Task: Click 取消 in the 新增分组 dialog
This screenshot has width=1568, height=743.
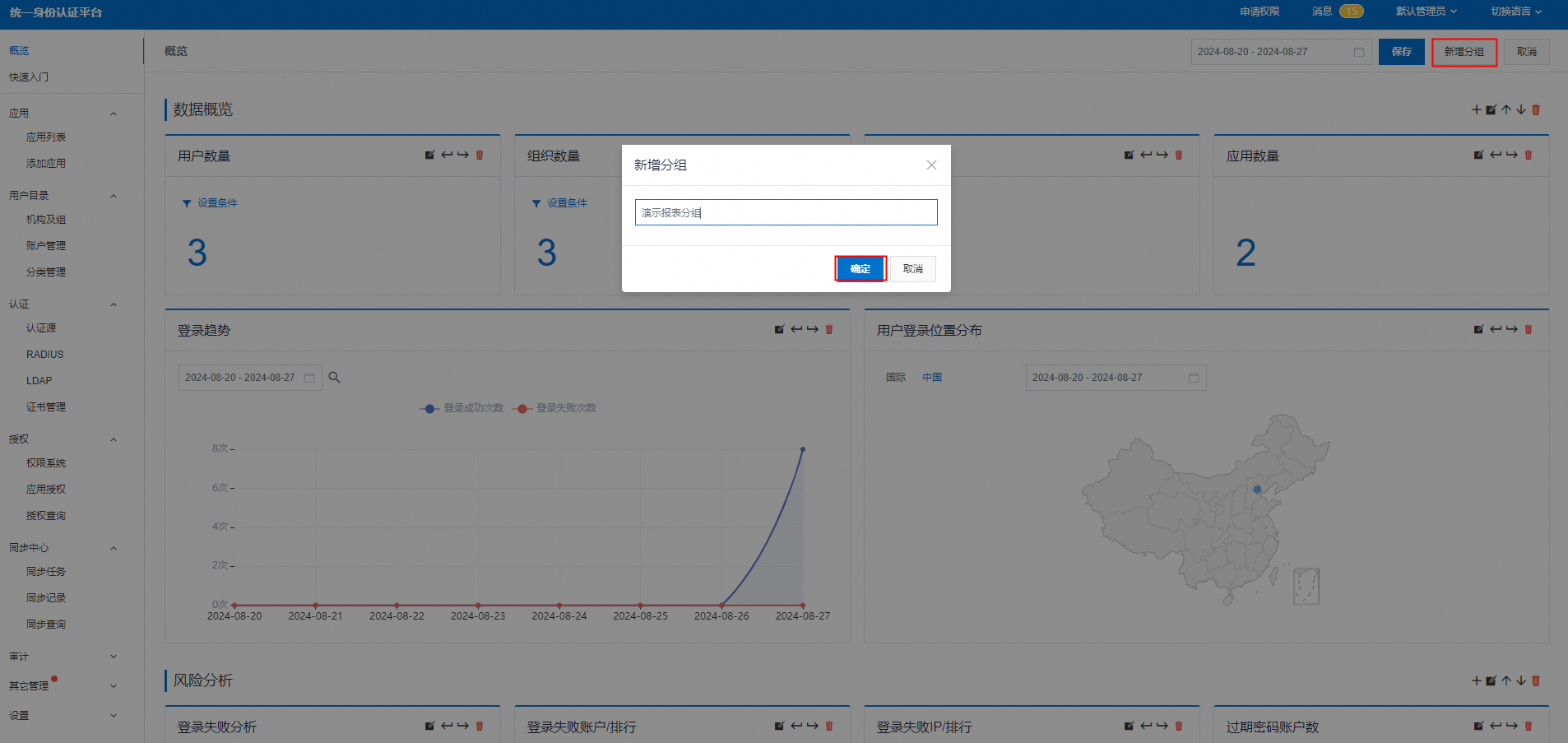Action: point(912,269)
